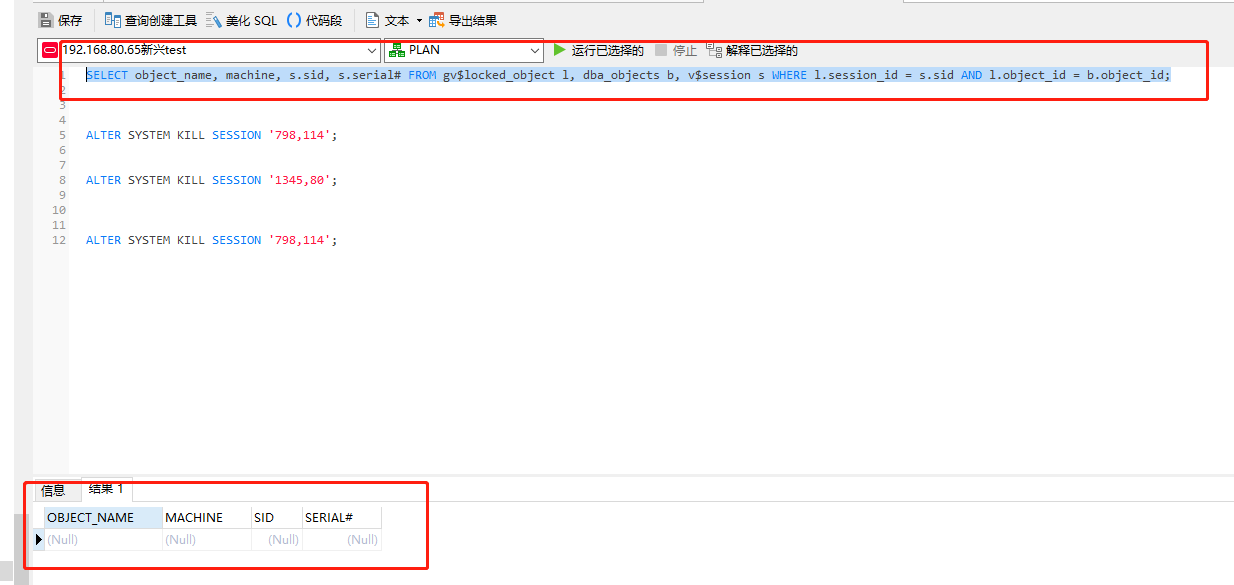Open the PLAN schema dropdown
1234x585 pixels.
click(464, 50)
